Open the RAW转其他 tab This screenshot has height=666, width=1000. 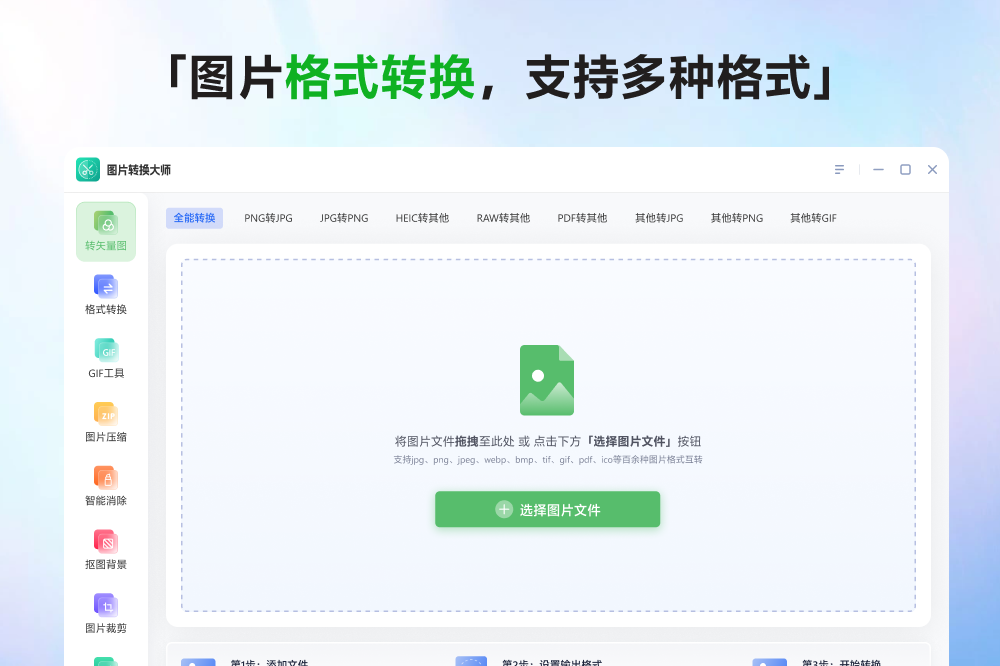point(503,218)
